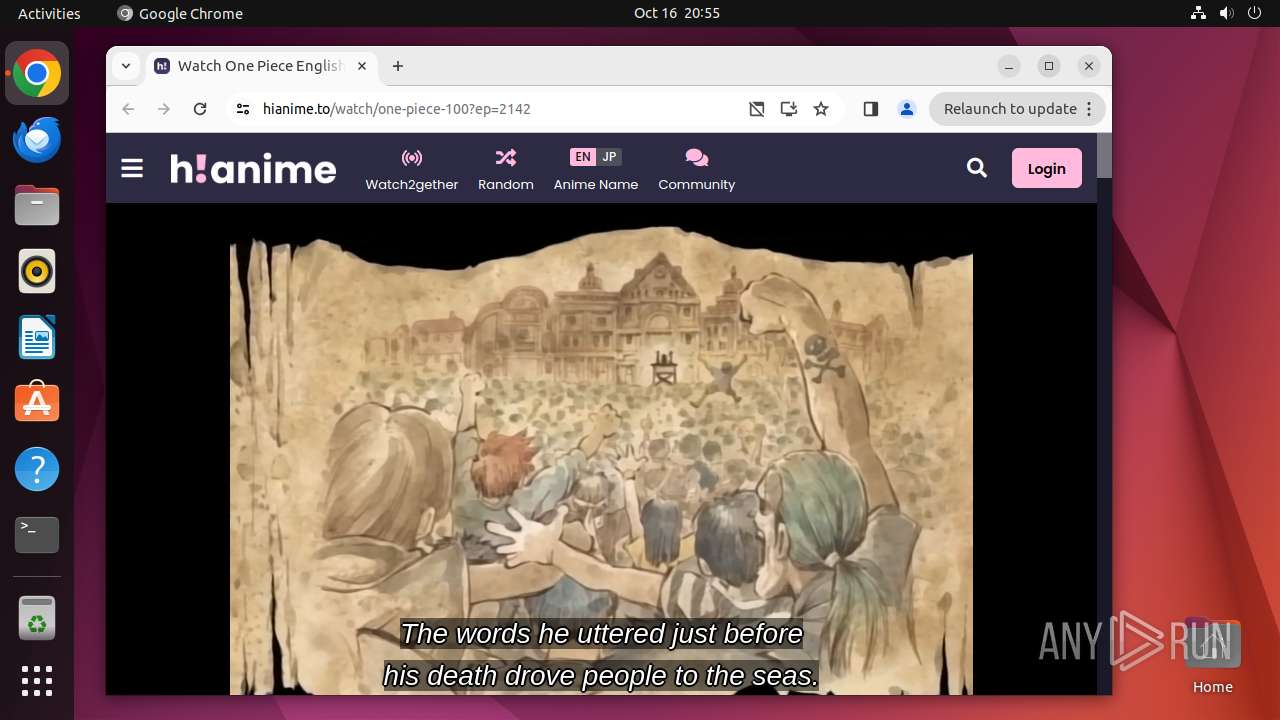
Task: Click the page vertical scrollbar thumb
Action: 1104,156
